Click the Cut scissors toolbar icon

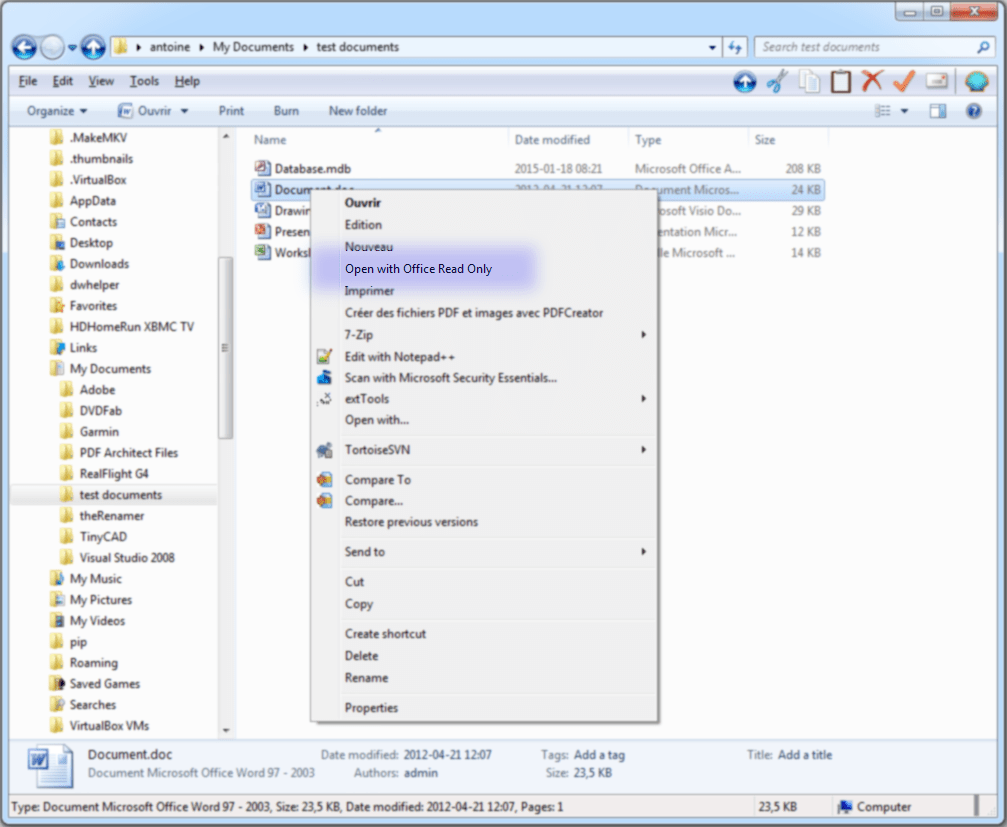(x=778, y=82)
